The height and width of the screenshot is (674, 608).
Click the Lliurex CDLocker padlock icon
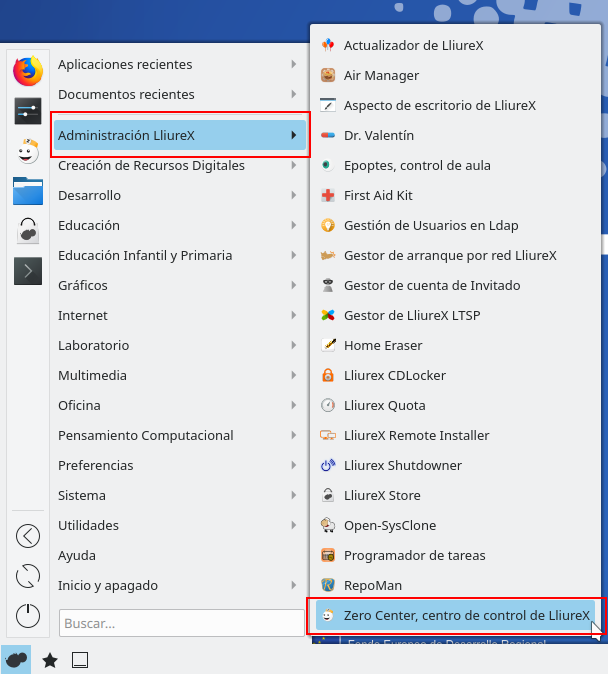click(327, 375)
